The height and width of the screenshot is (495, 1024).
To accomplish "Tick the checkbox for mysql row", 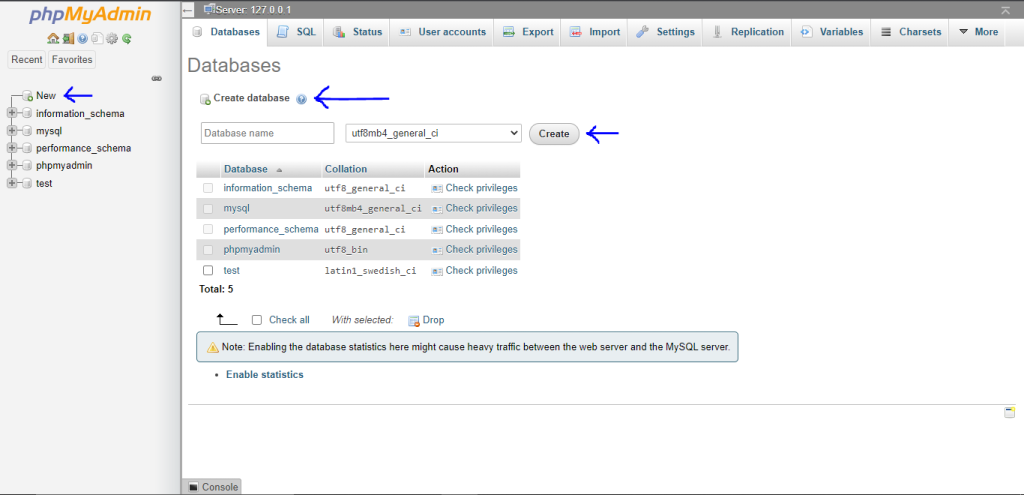I will (x=208, y=209).
